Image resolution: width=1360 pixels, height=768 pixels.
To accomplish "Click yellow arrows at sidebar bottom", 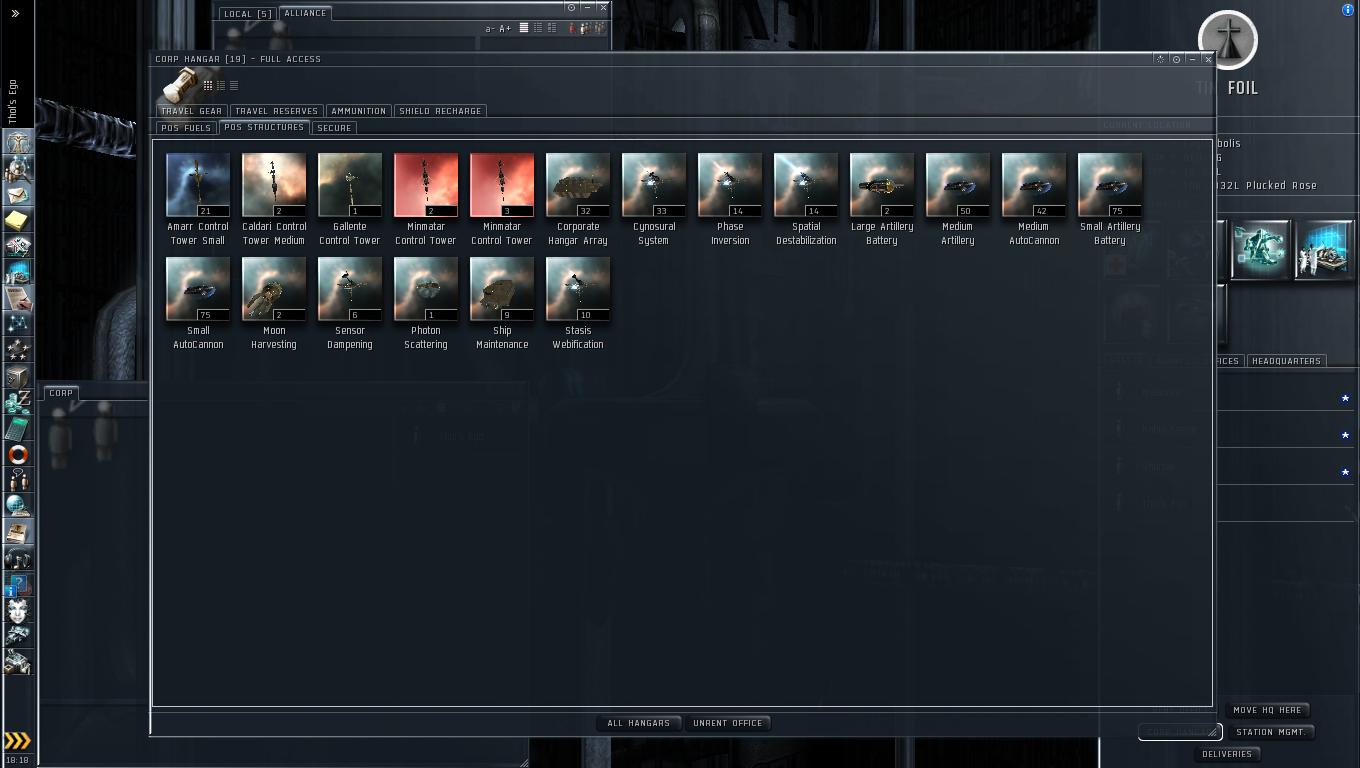I will click(17, 741).
